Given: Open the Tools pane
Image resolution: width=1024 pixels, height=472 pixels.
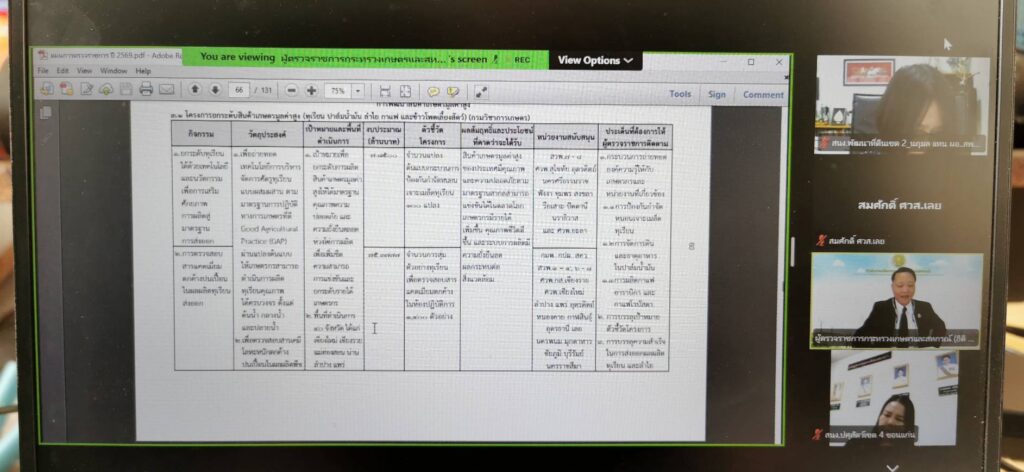Looking at the screenshot, I should click(x=680, y=94).
